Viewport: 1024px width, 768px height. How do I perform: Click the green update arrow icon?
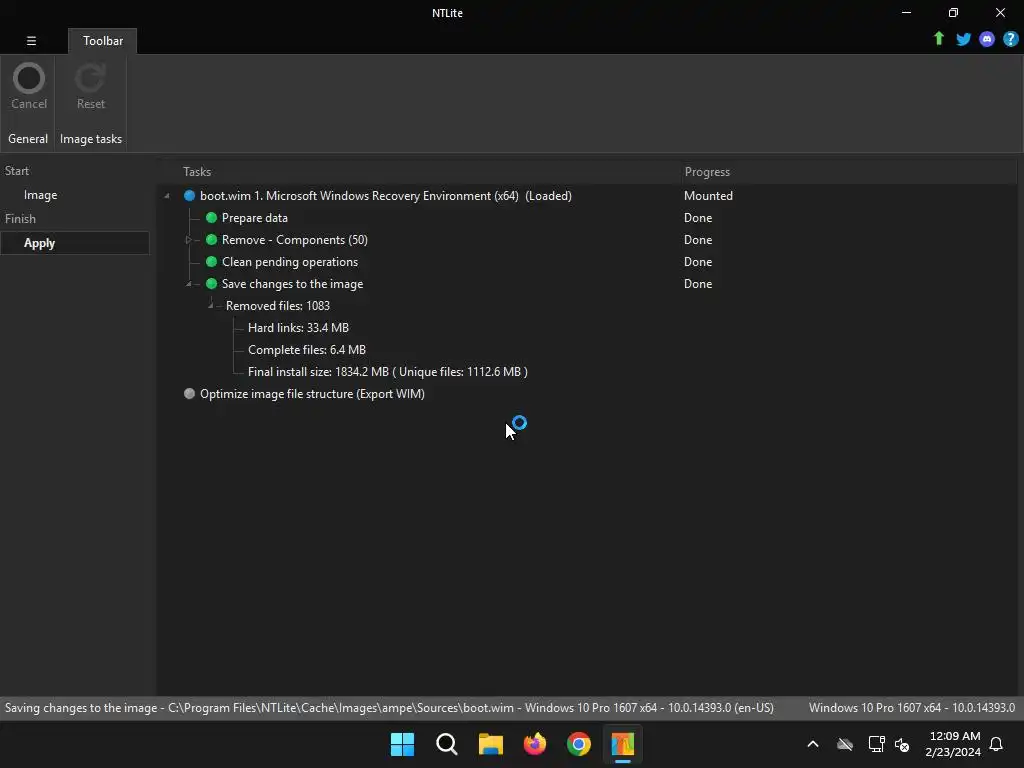pos(938,39)
